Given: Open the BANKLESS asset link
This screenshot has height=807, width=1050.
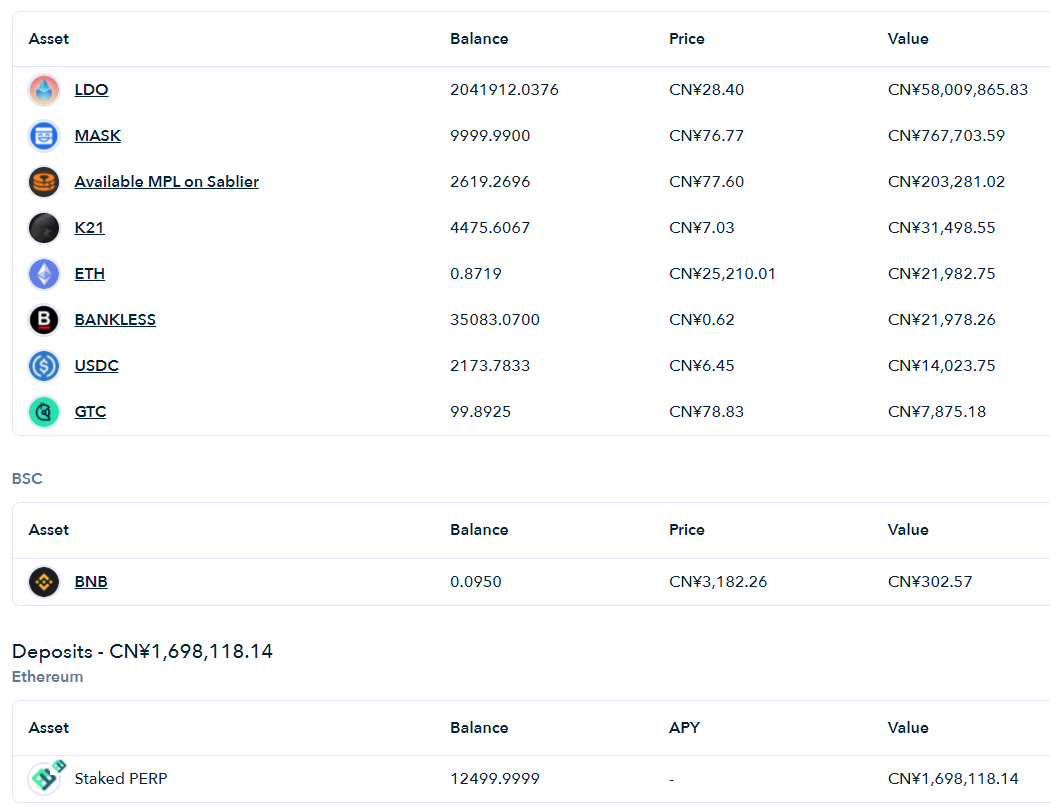Looking at the screenshot, I should tap(115, 320).
